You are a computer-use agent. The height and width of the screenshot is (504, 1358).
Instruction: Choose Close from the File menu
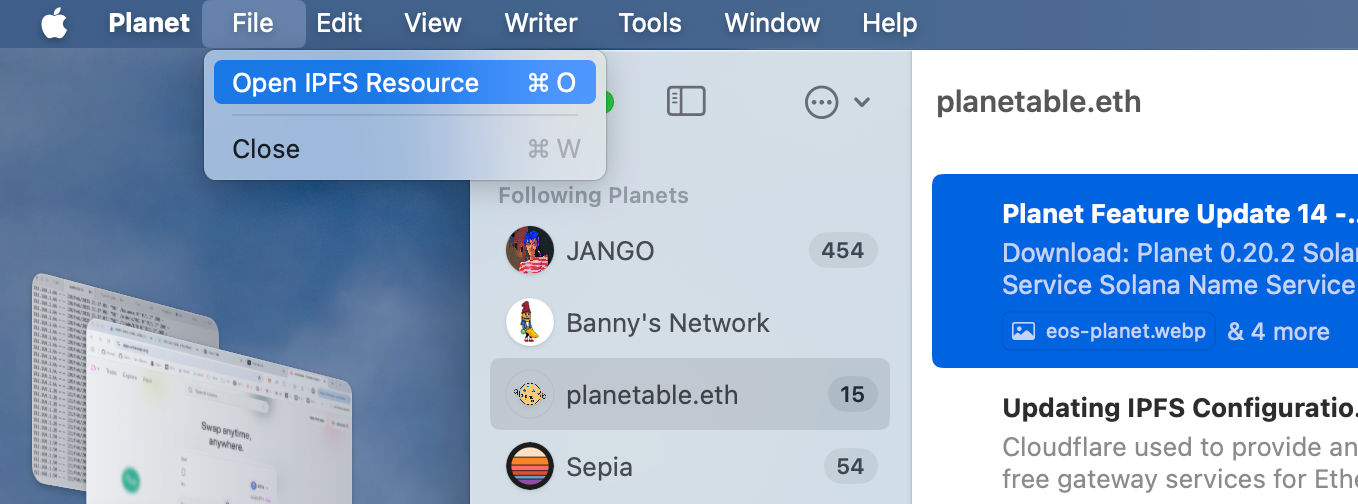[266, 149]
